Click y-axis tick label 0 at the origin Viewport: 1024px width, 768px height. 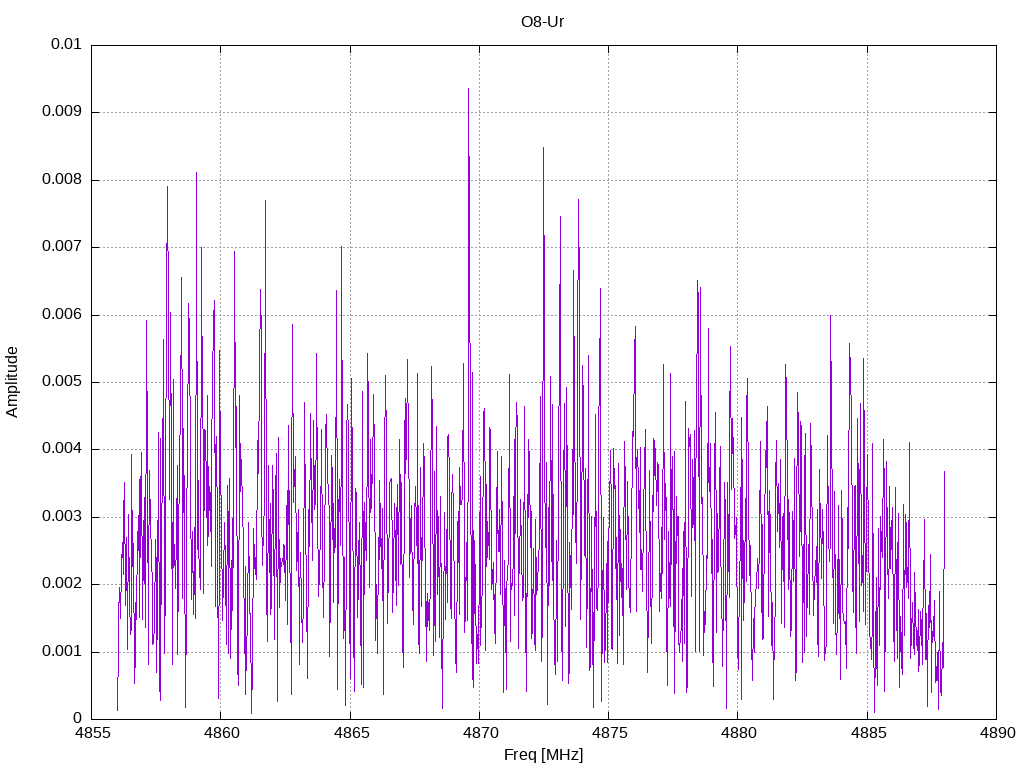tap(78, 719)
